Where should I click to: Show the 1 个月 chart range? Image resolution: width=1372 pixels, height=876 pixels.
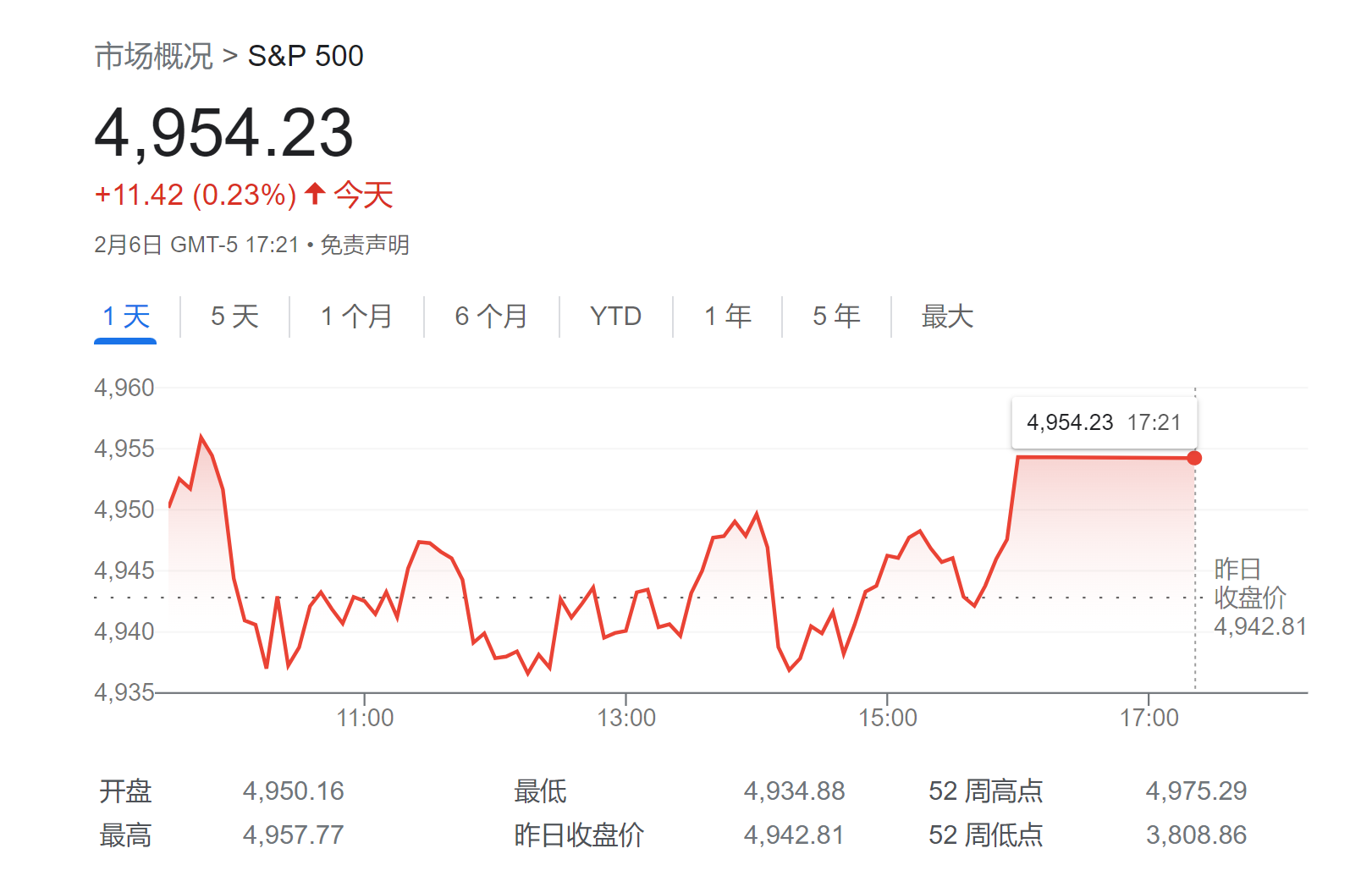point(356,317)
